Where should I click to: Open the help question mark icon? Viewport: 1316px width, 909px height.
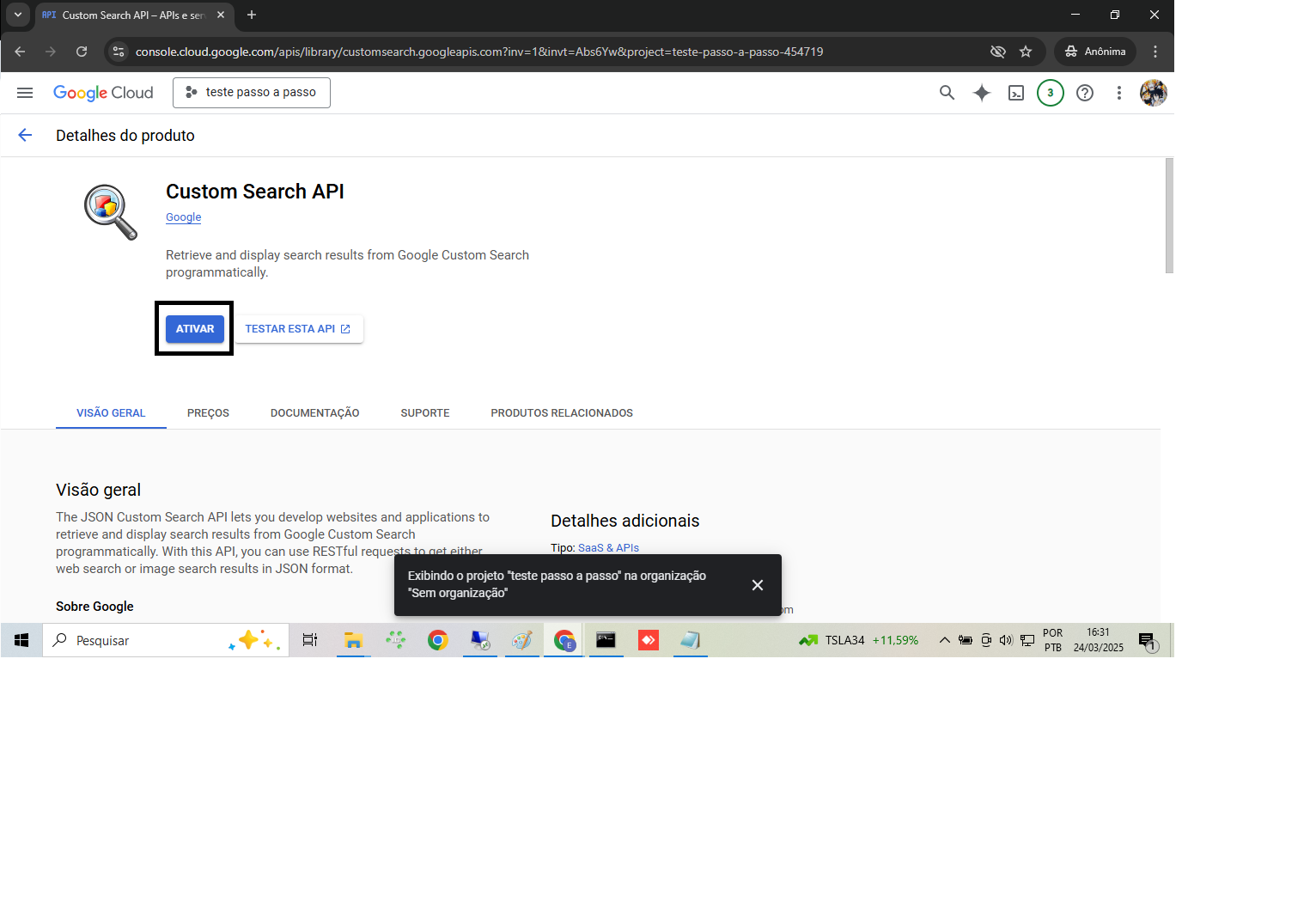1085,93
